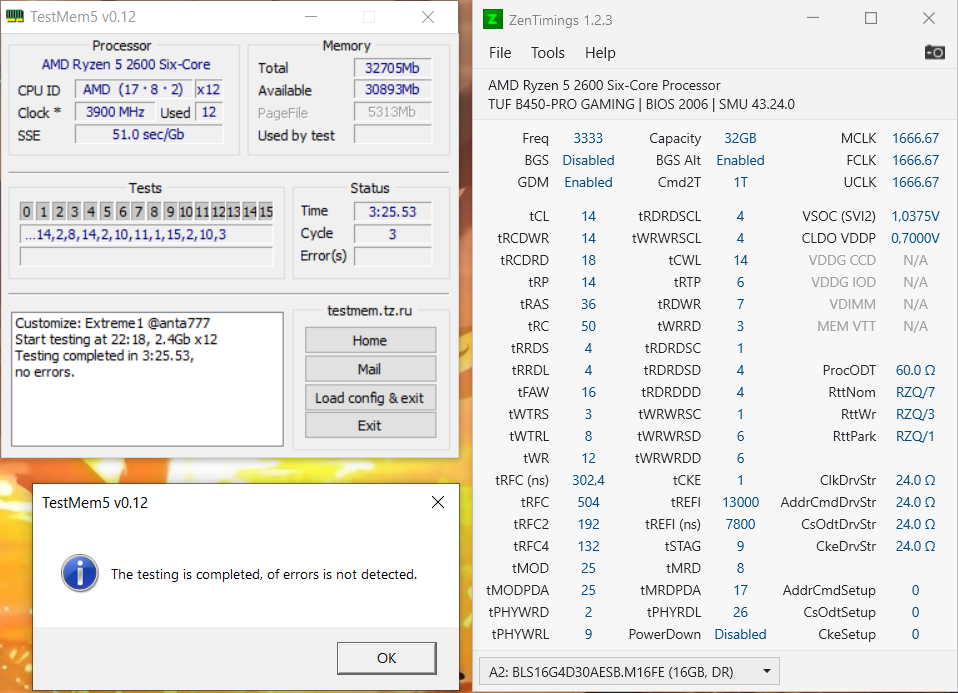Viewport: 958px width, 693px height.
Task: Click the Capacity value 32GB
Action: 740,138
